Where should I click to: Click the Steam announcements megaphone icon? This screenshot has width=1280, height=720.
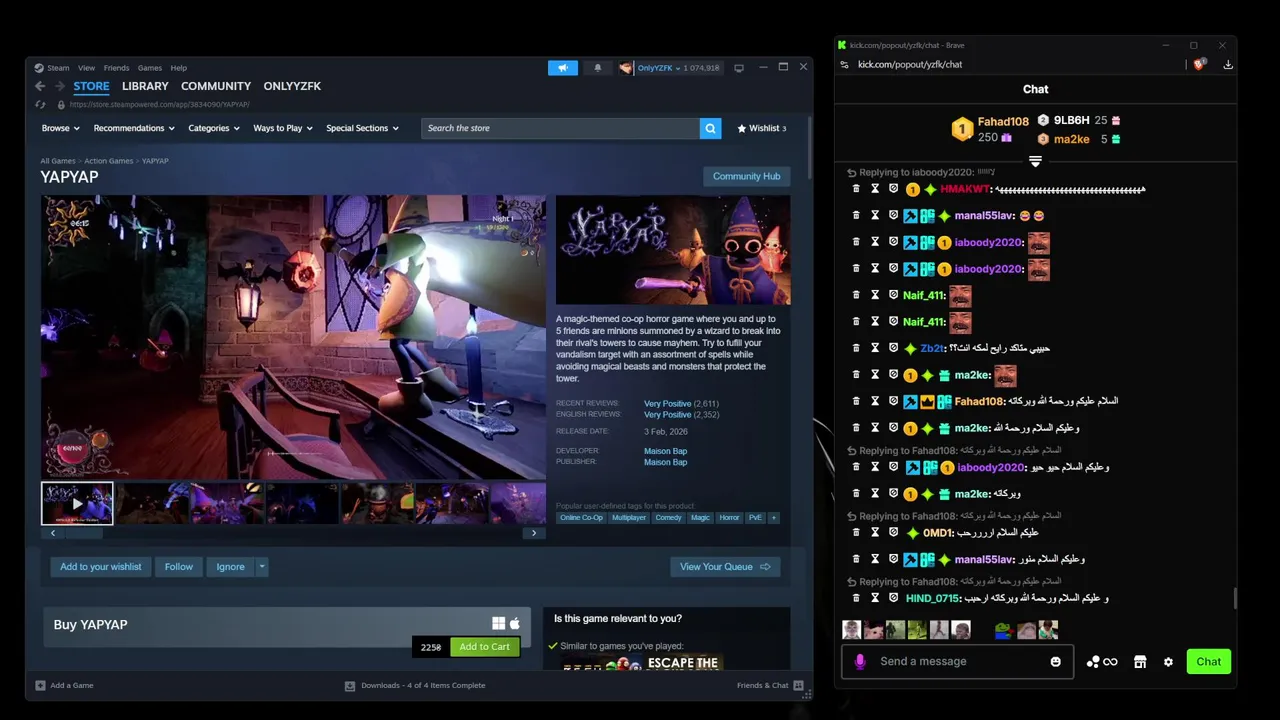point(563,68)
